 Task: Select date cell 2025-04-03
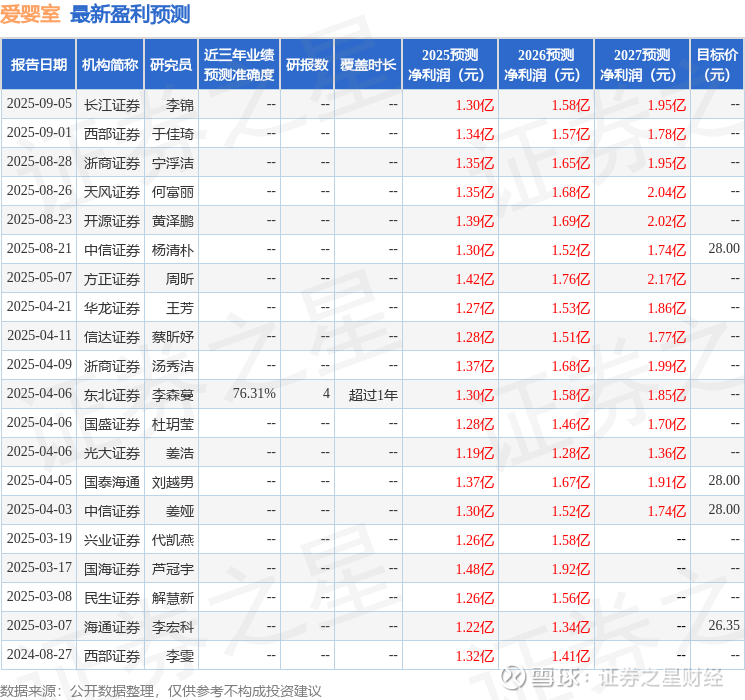39,510
